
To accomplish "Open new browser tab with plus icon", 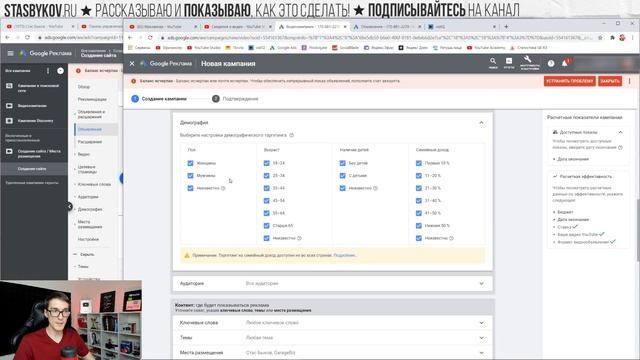I will pyautogui.click(x=506, y=27).
